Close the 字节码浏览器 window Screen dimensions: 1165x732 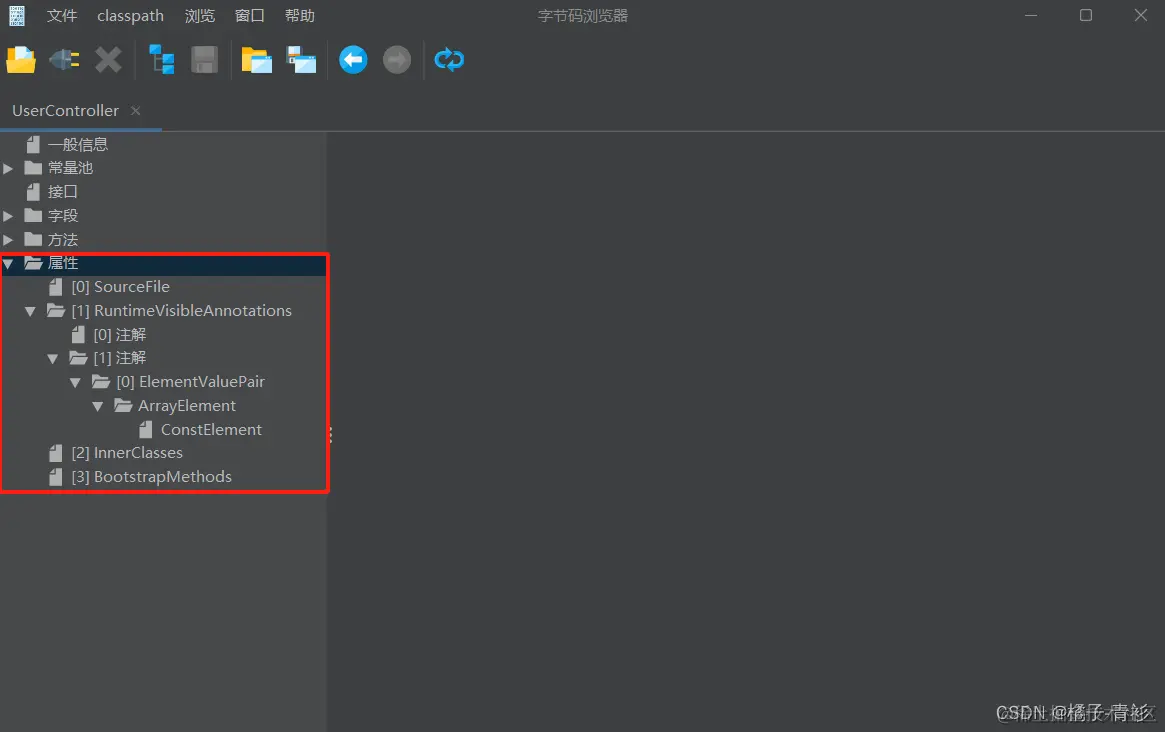[1140, 16]
